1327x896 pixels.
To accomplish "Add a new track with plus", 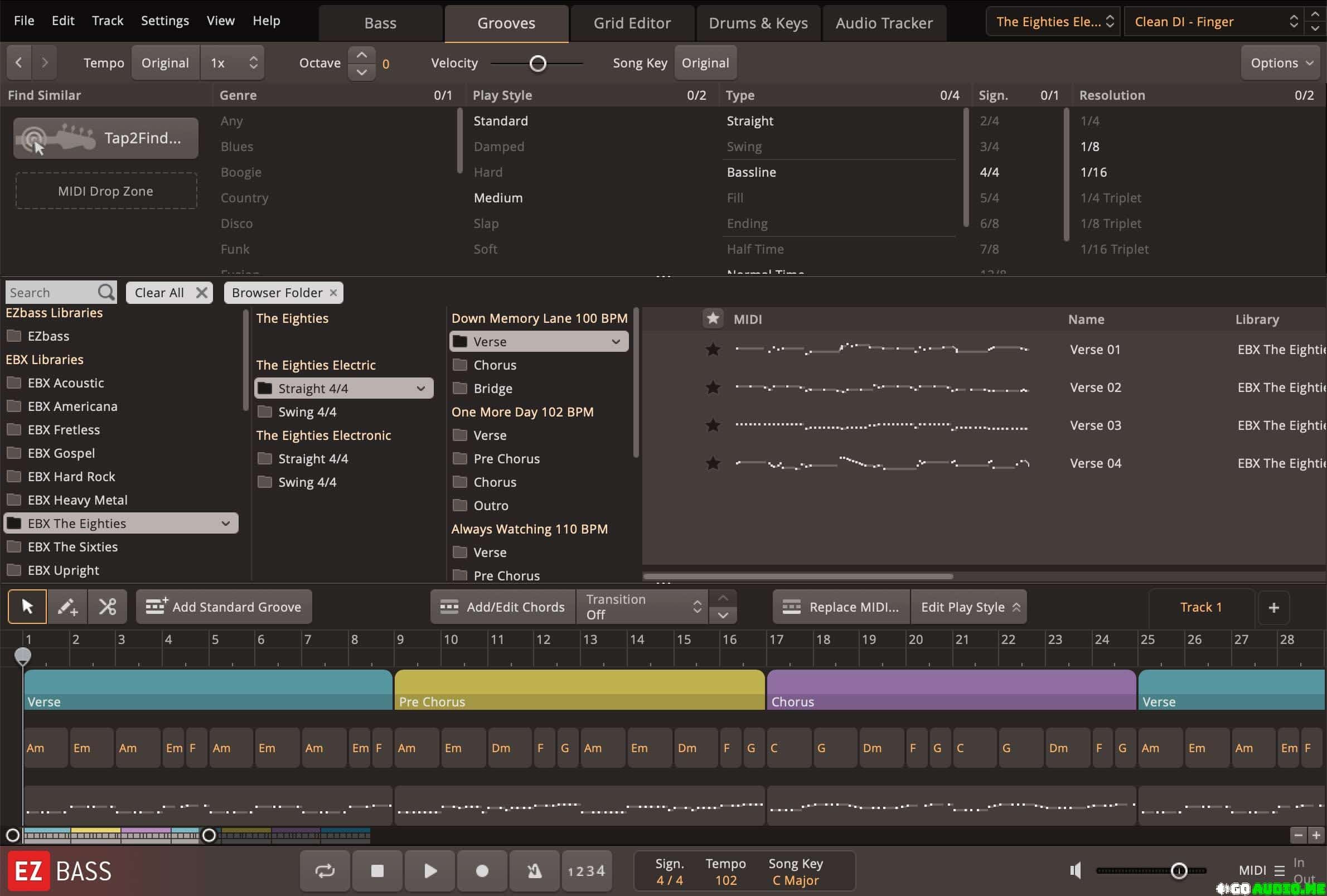I will pos(1274,607).
